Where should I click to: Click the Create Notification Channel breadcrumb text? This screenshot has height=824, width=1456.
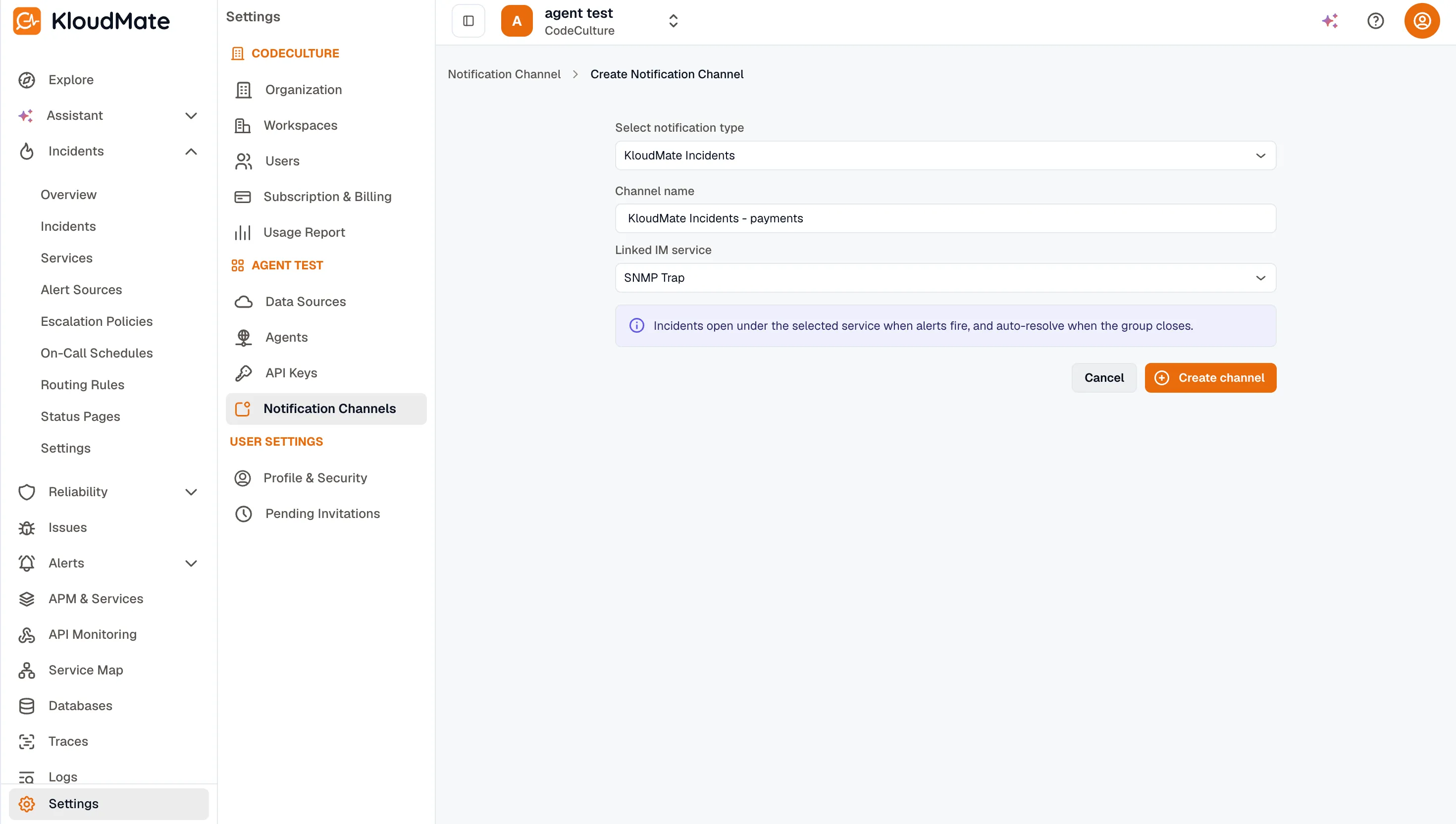pyautogui.click(x=667, y=74)
